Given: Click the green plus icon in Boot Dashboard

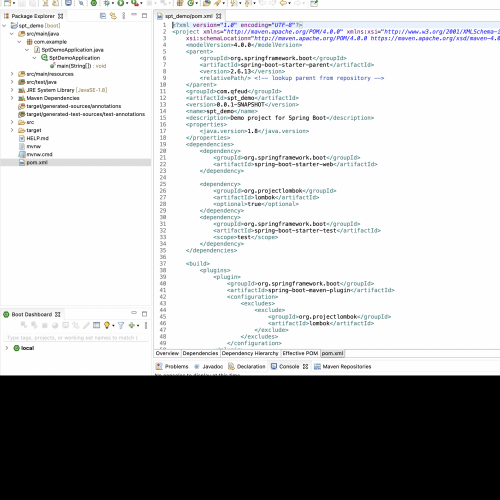Looking at the screenshot, I should tap(132, 325).
